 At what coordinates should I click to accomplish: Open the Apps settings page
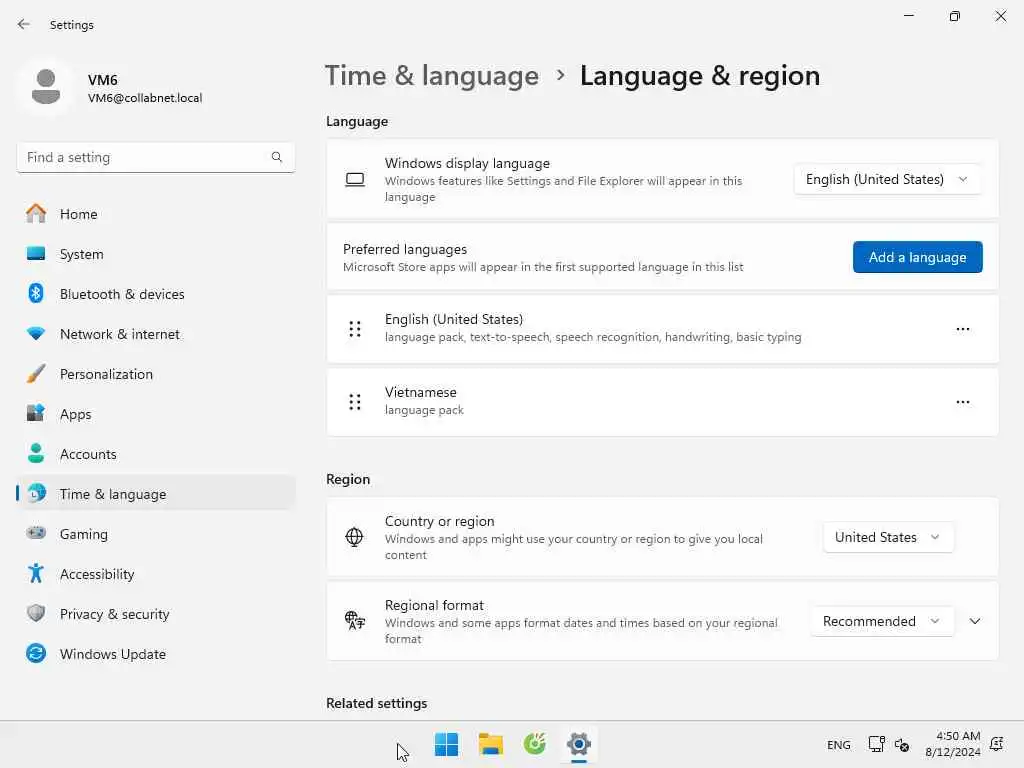pyautogui.click(x=155, y=414)
